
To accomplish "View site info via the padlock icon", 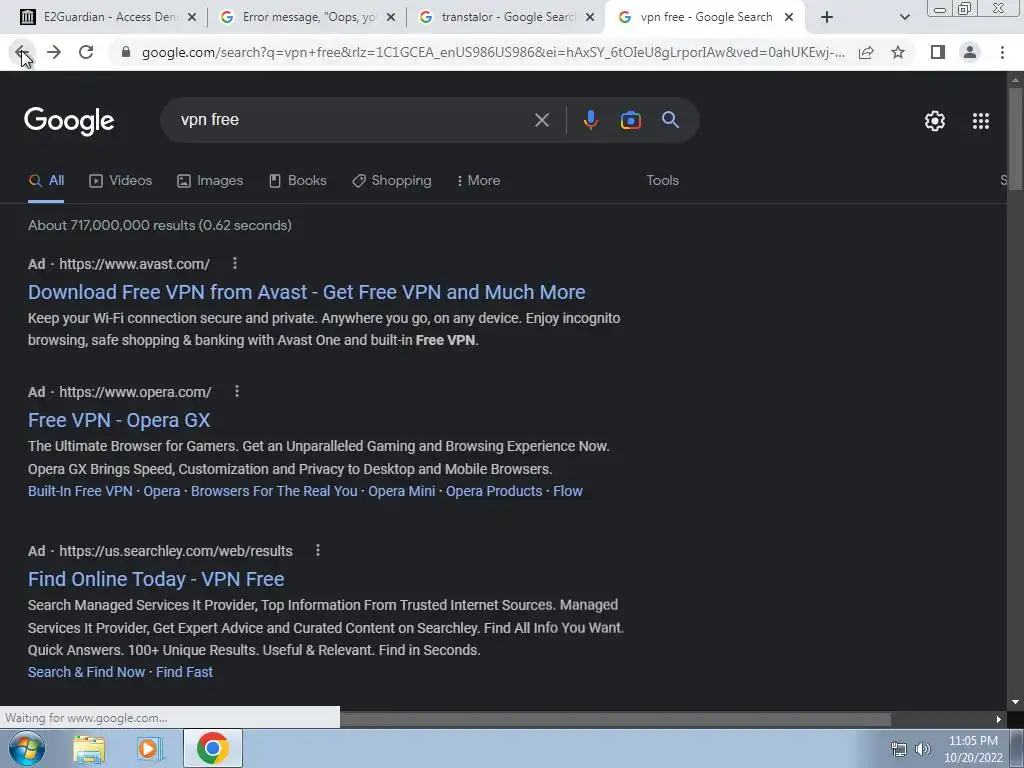I will [126, 52].
